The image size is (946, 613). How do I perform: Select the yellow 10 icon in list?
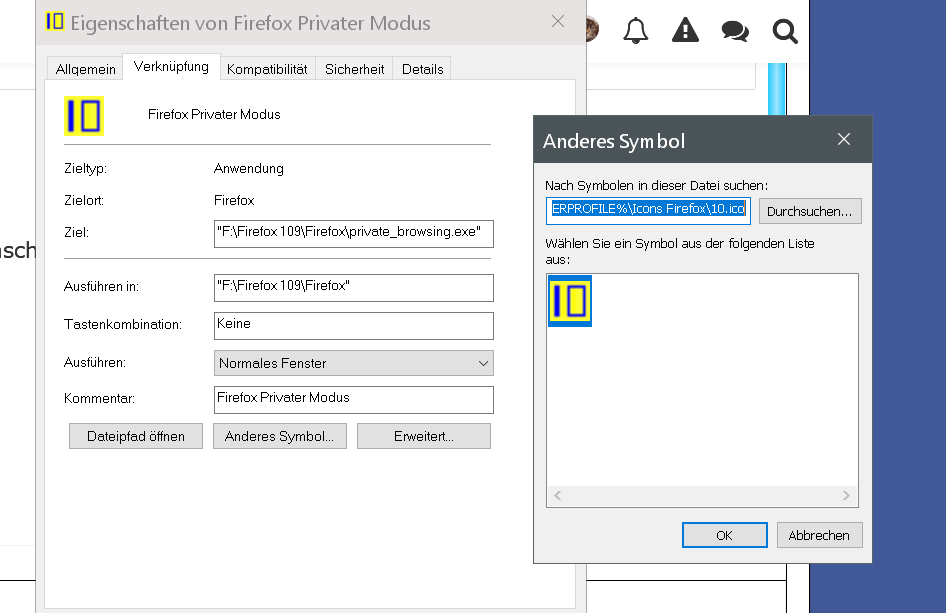(570, 301)
